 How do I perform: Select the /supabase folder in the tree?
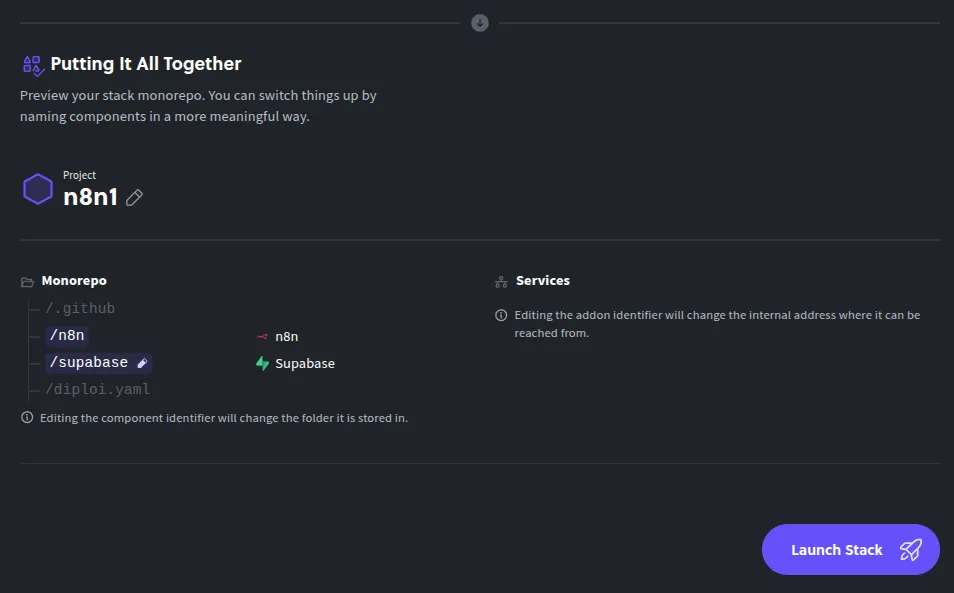click(90, 362)
